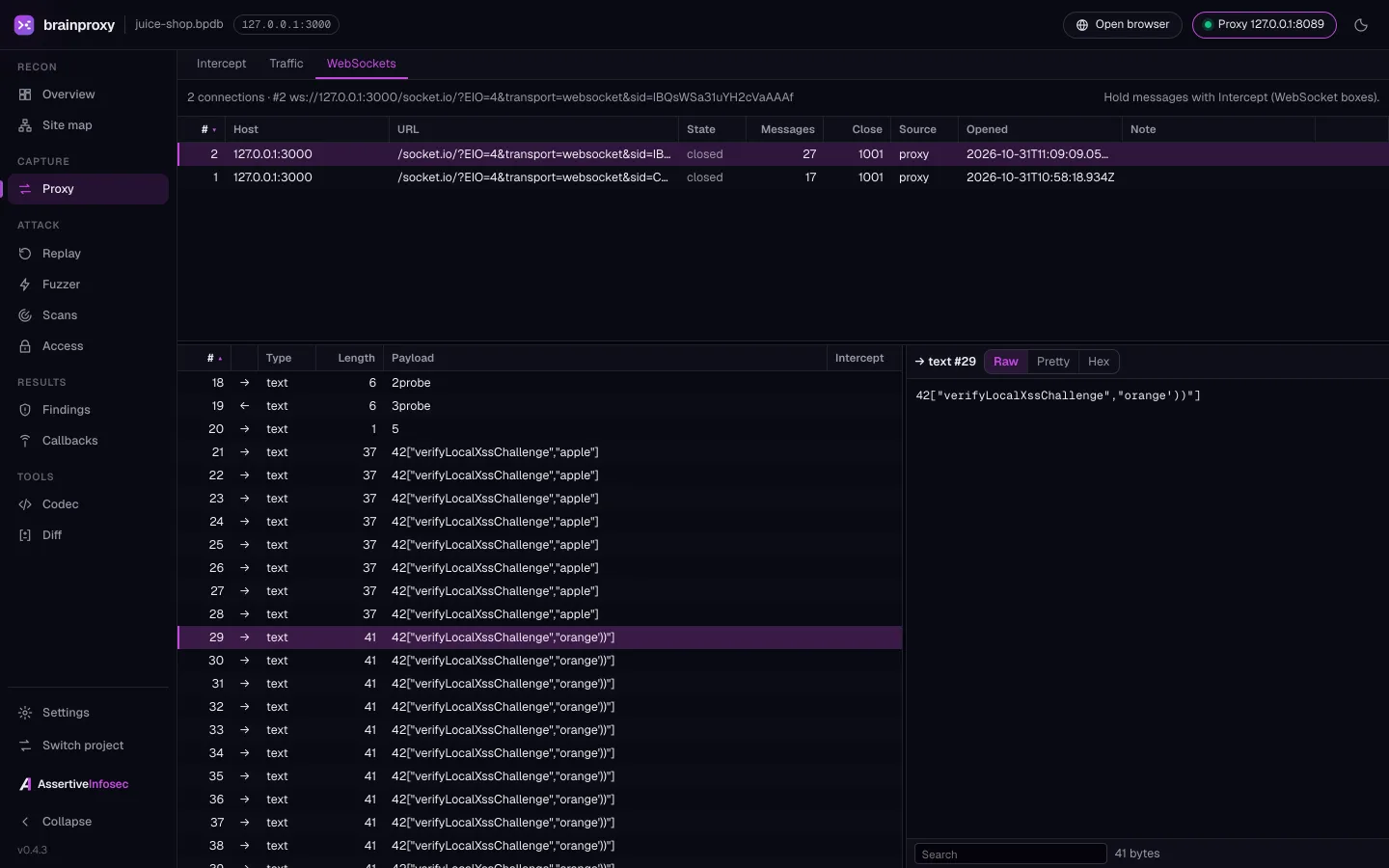1389x868 pixels.
Task: Open the Replay tool
Action: click(88, 254)
